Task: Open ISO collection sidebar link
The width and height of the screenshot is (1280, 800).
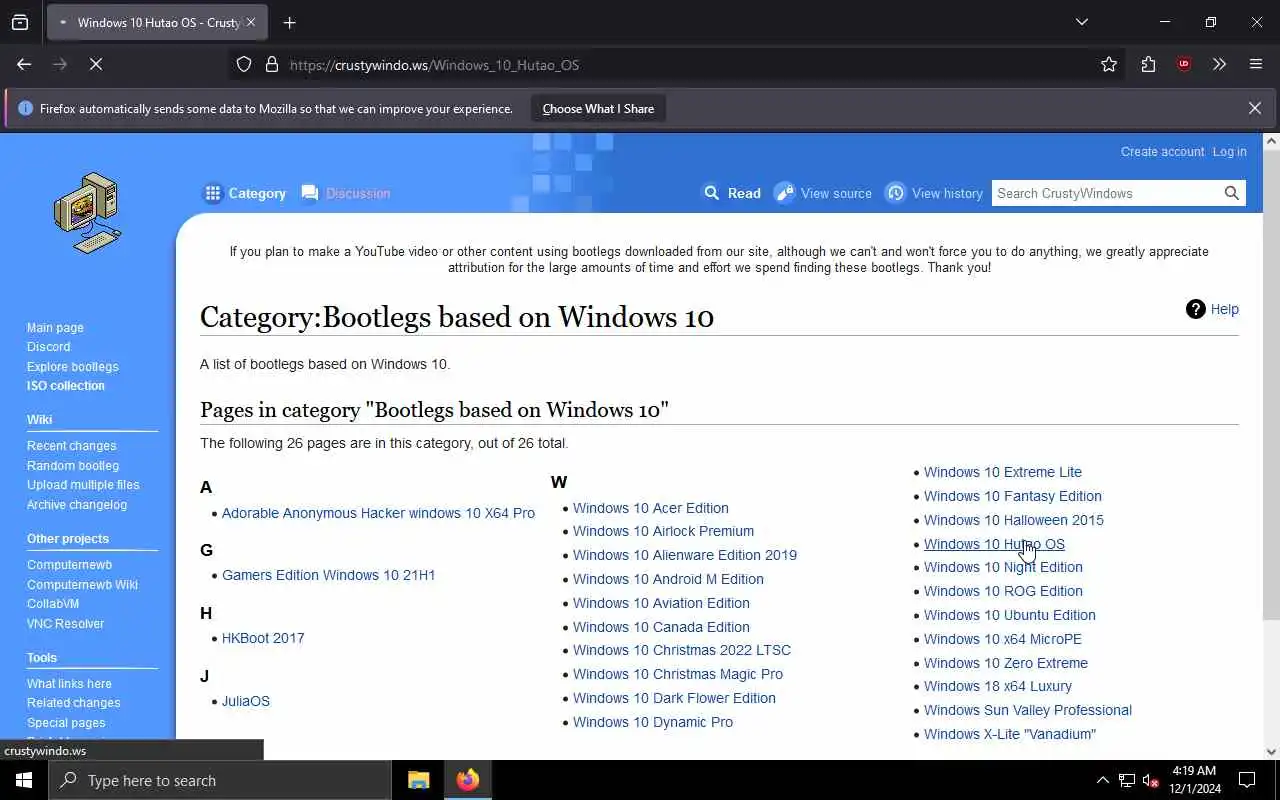Action: pos(65,386)
